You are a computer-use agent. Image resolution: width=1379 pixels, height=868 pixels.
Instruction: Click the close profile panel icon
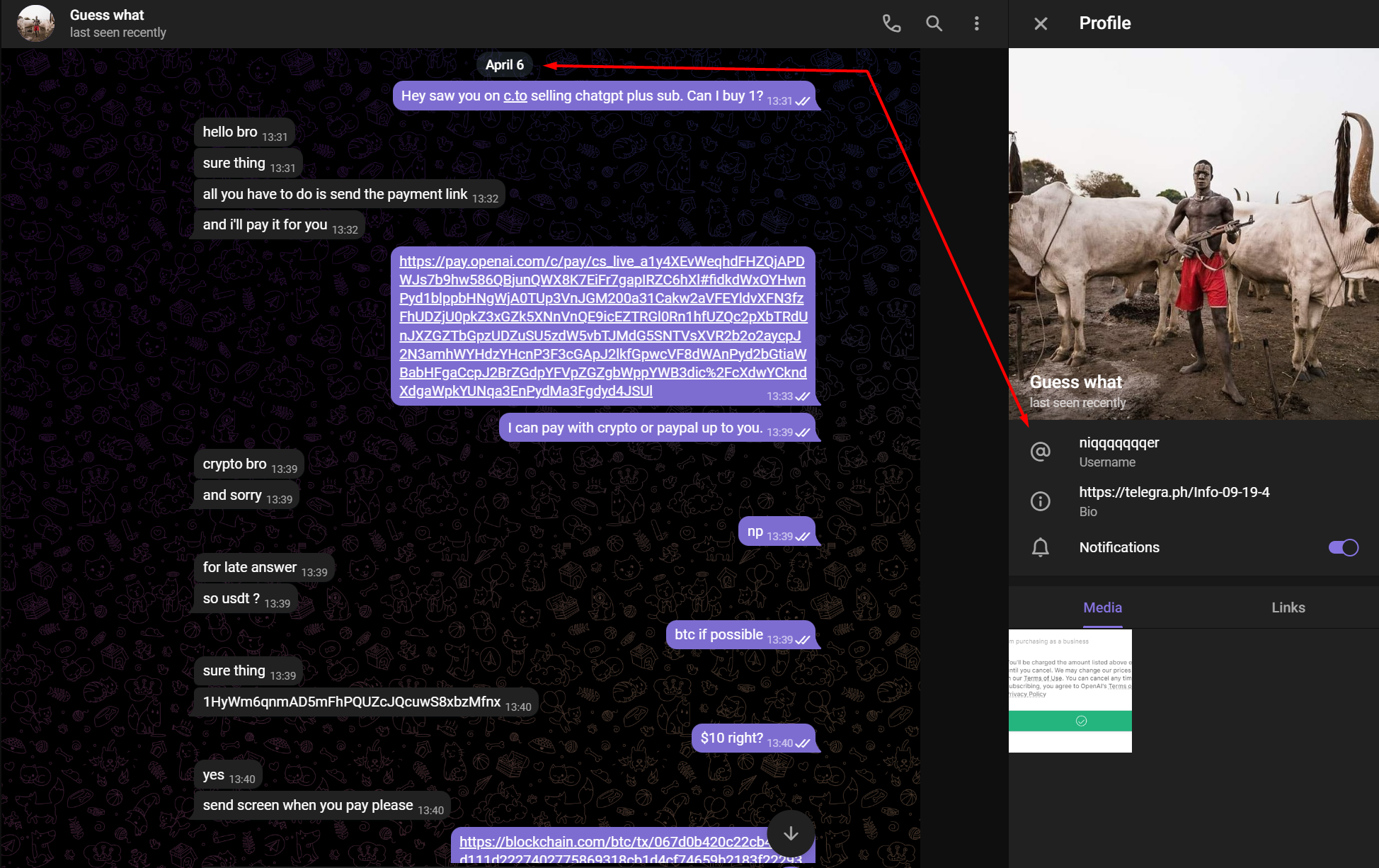(1040, 22)
